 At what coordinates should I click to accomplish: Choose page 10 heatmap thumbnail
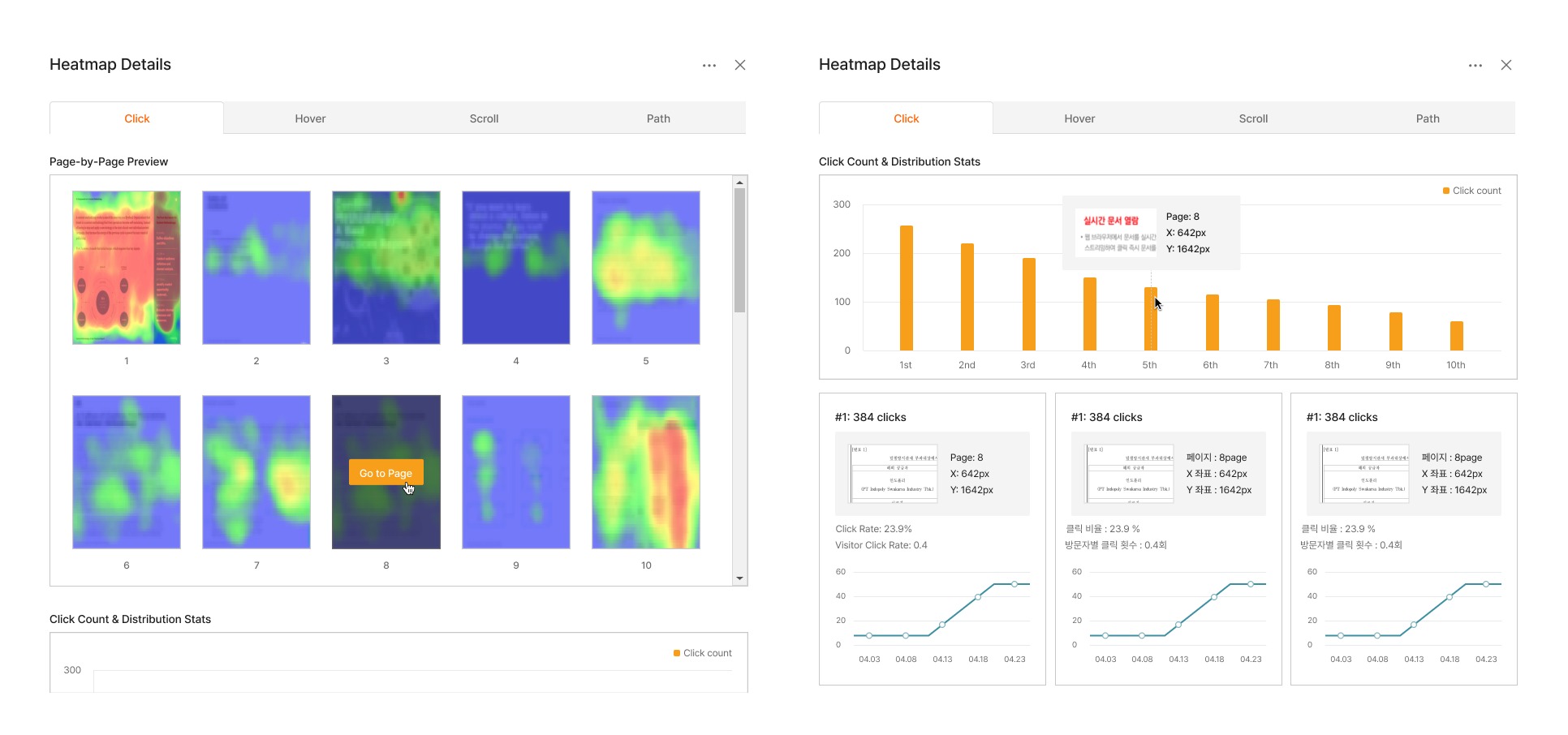[x=646, y=472]
